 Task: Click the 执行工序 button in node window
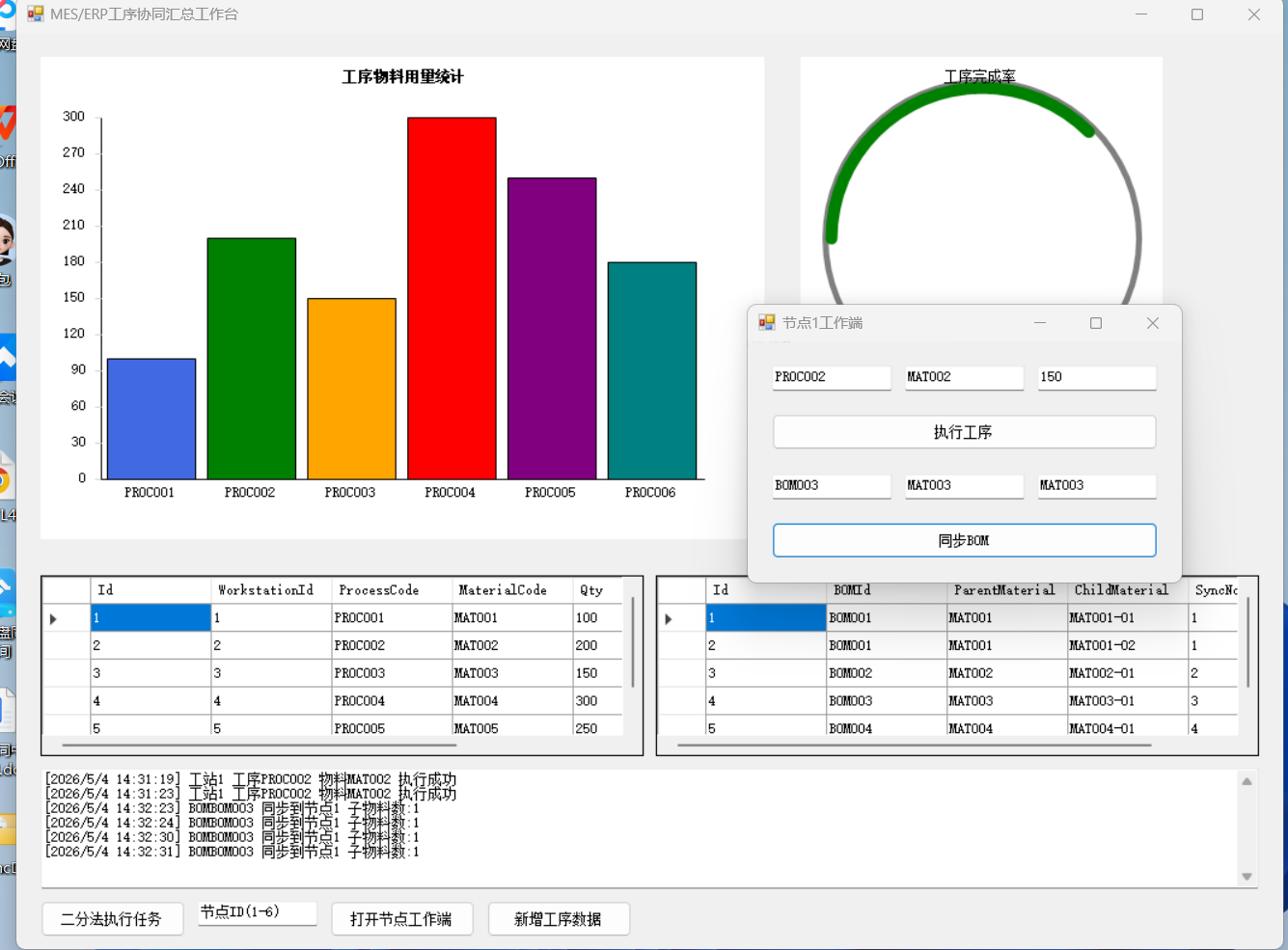(964, 432)
